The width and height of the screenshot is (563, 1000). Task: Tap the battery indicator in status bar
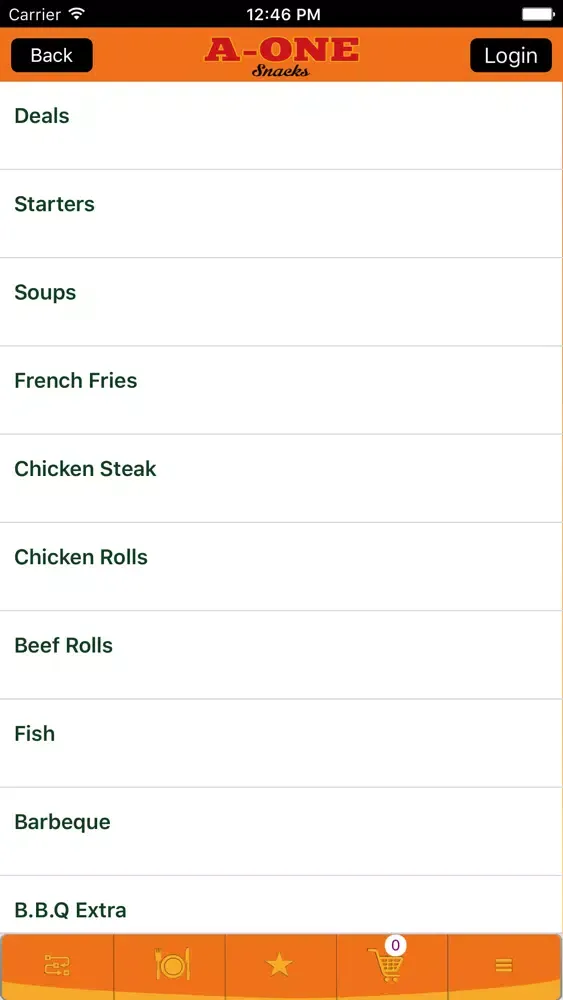(537, 14)
